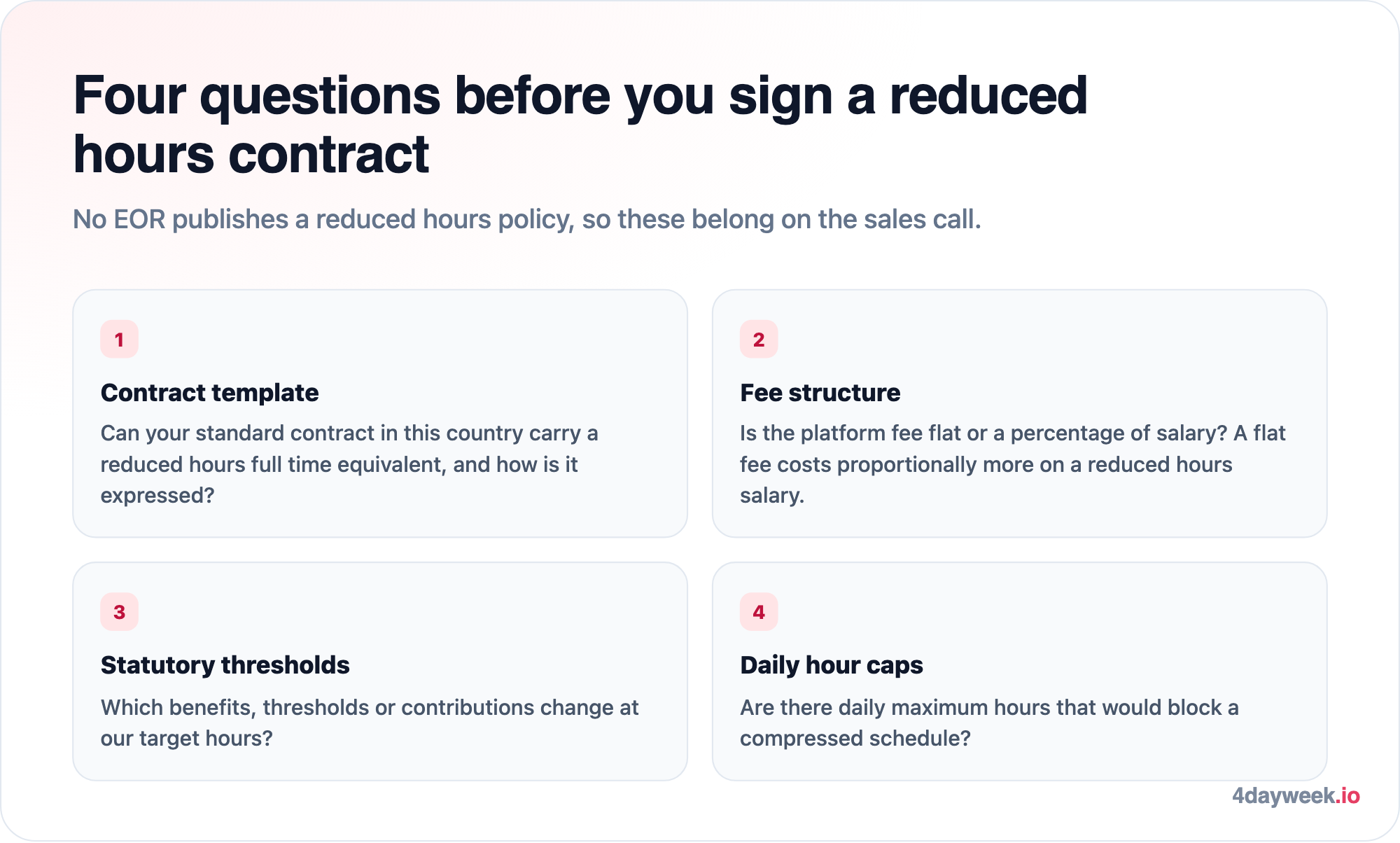The image size is (1400, 843).
Task: Click the Contract template description text
Action: [x=349, y=464]
